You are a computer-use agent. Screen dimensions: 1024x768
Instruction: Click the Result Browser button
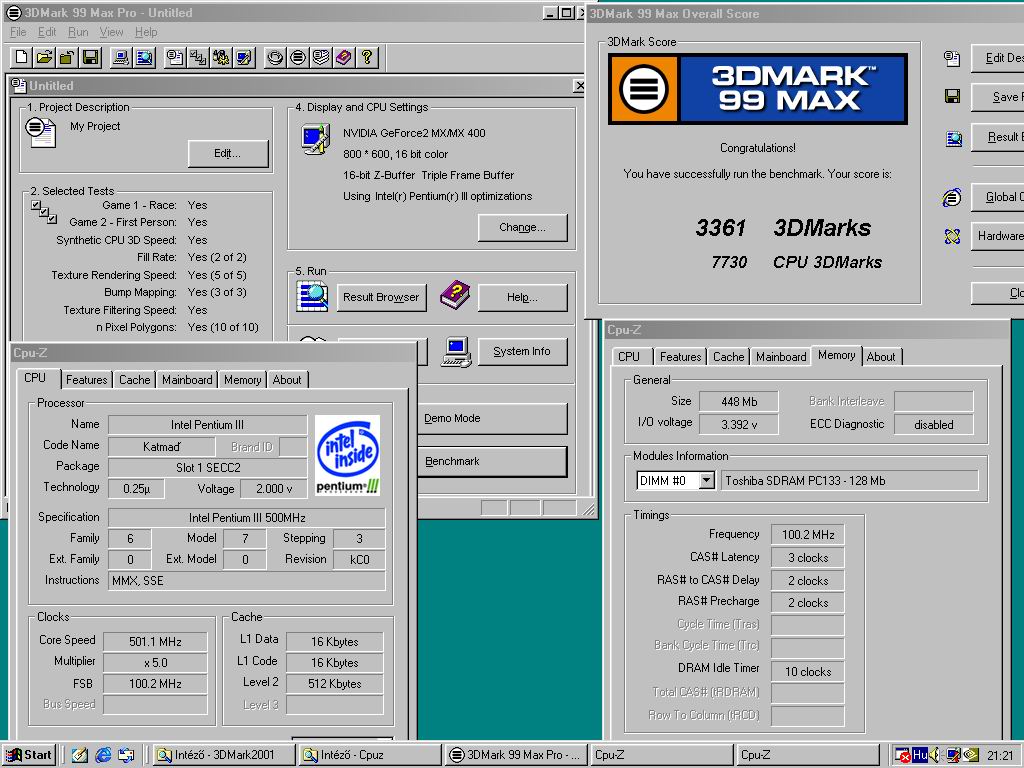click(x=381, y=297)
